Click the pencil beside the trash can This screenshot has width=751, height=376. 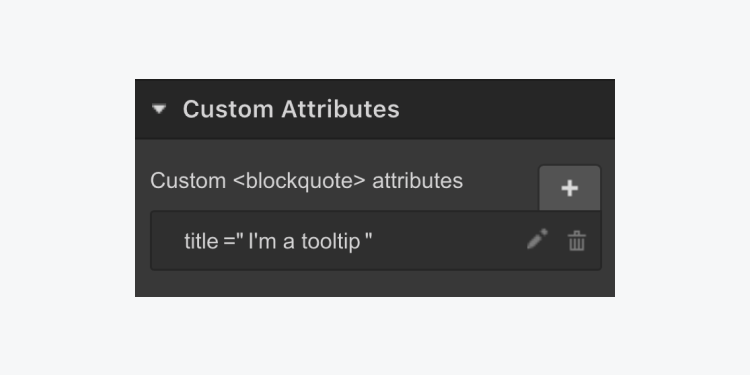point(537,239)
